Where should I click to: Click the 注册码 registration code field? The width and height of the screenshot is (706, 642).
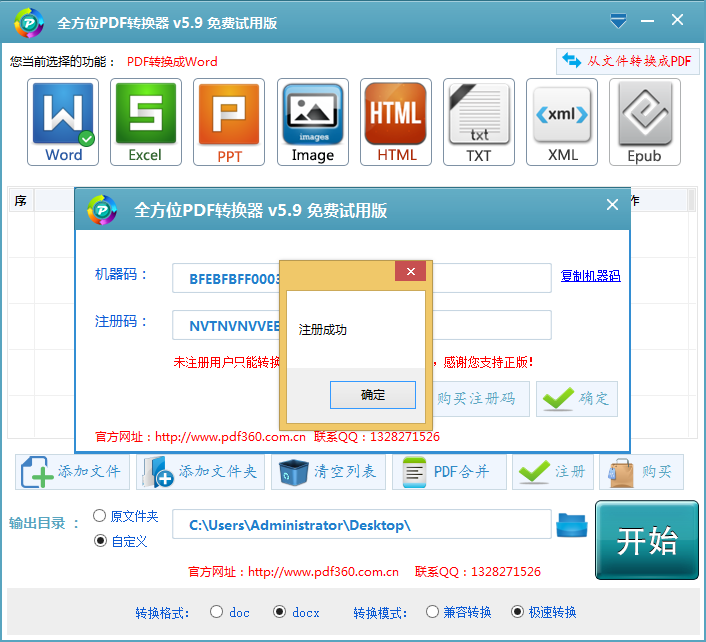[362, 325]
